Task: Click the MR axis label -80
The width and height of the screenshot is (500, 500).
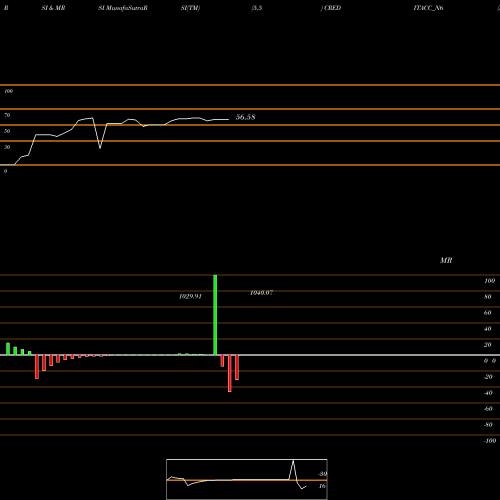Action: point(488,425)
